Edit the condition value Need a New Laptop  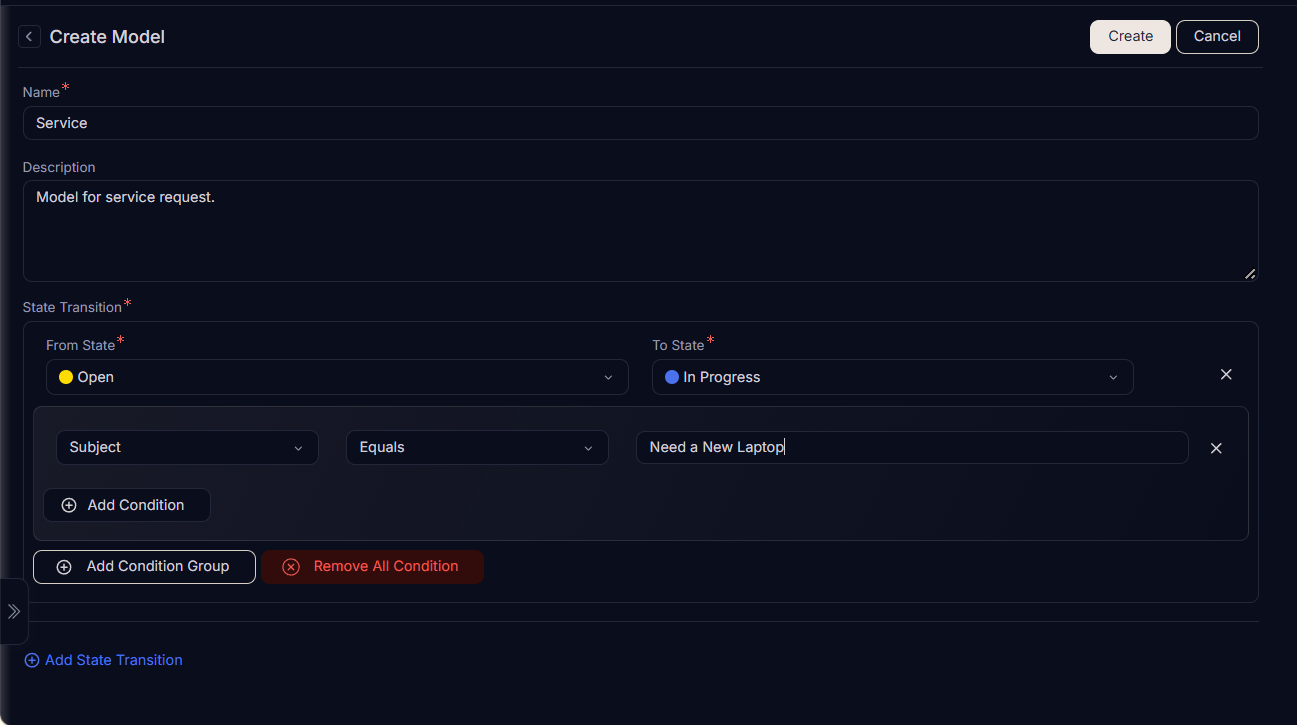(x=912, y=447)
